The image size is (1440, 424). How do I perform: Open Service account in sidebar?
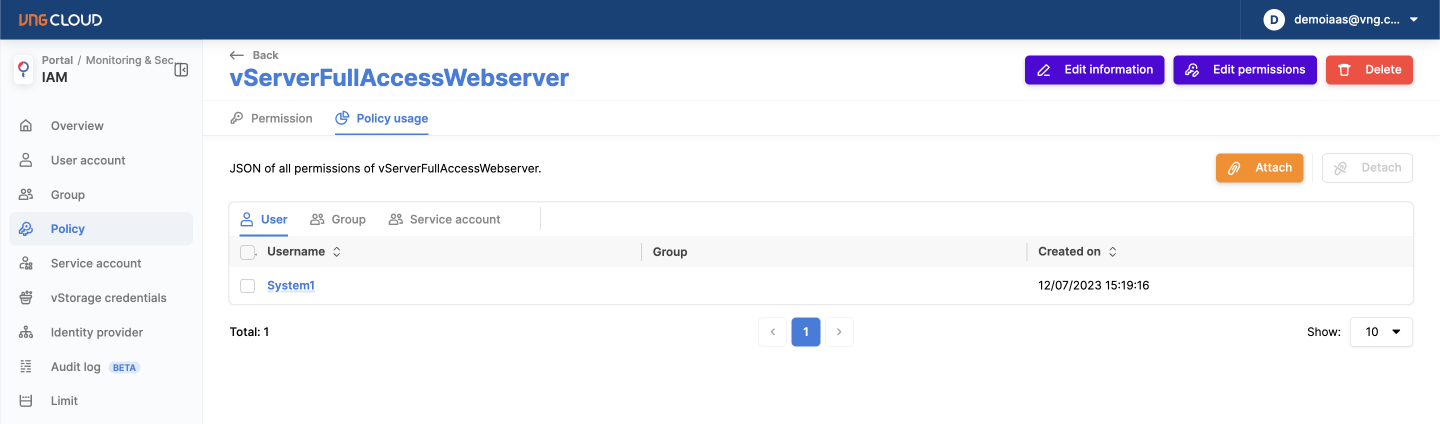tap(96, 263)
